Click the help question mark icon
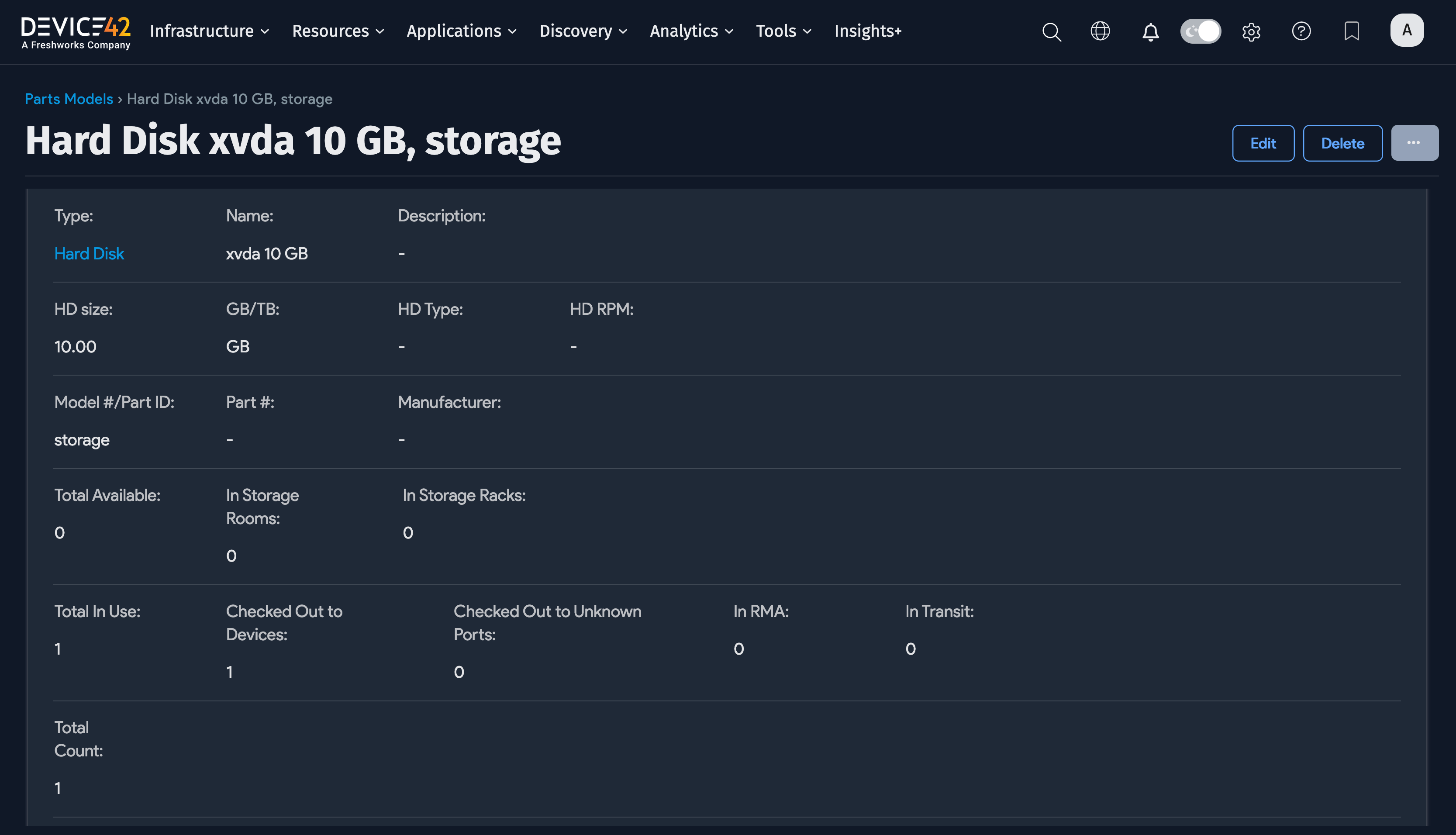Screen dimensions: 1456x835 click(x=1301, y=31)
